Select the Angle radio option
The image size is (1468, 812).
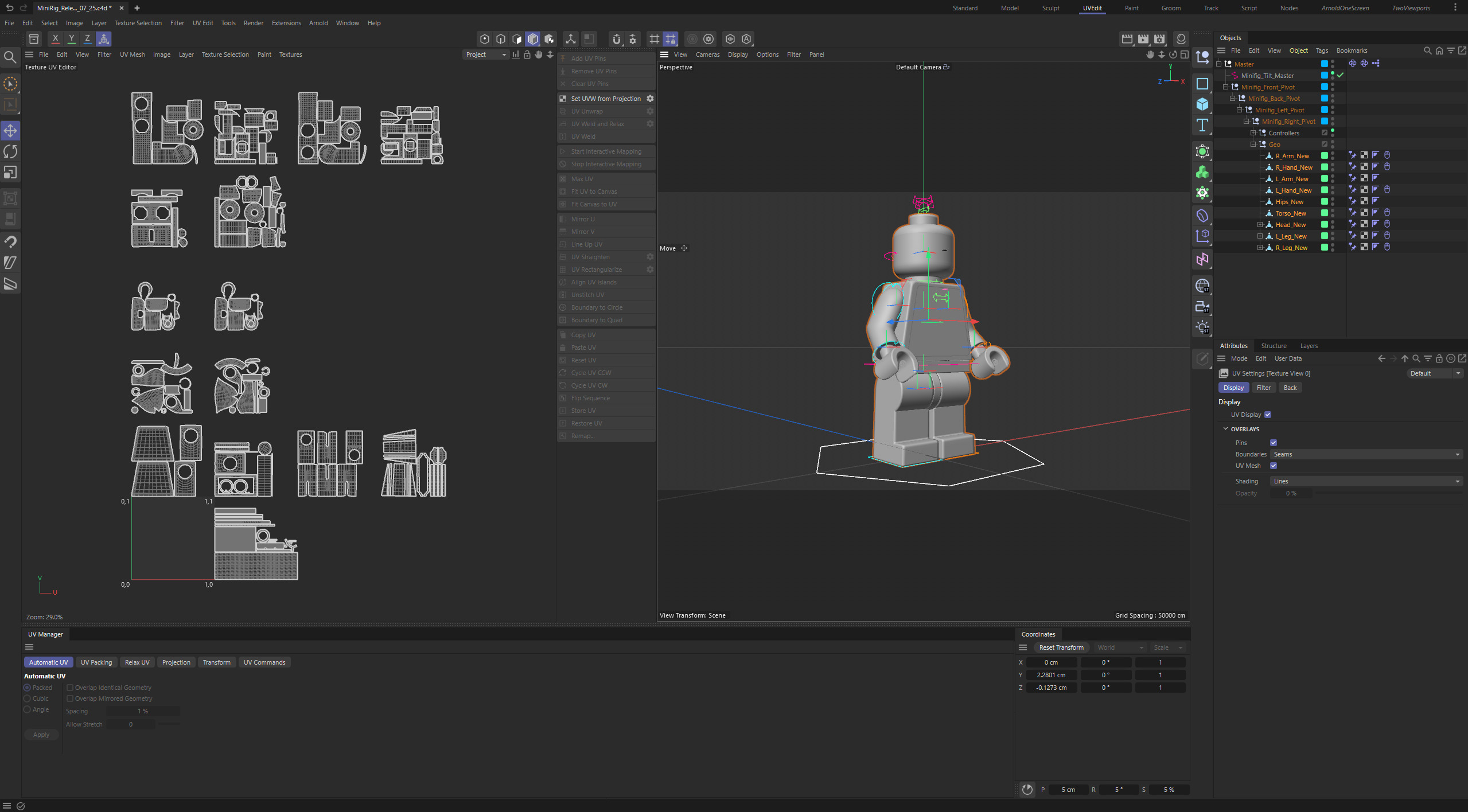coord(27,709)
